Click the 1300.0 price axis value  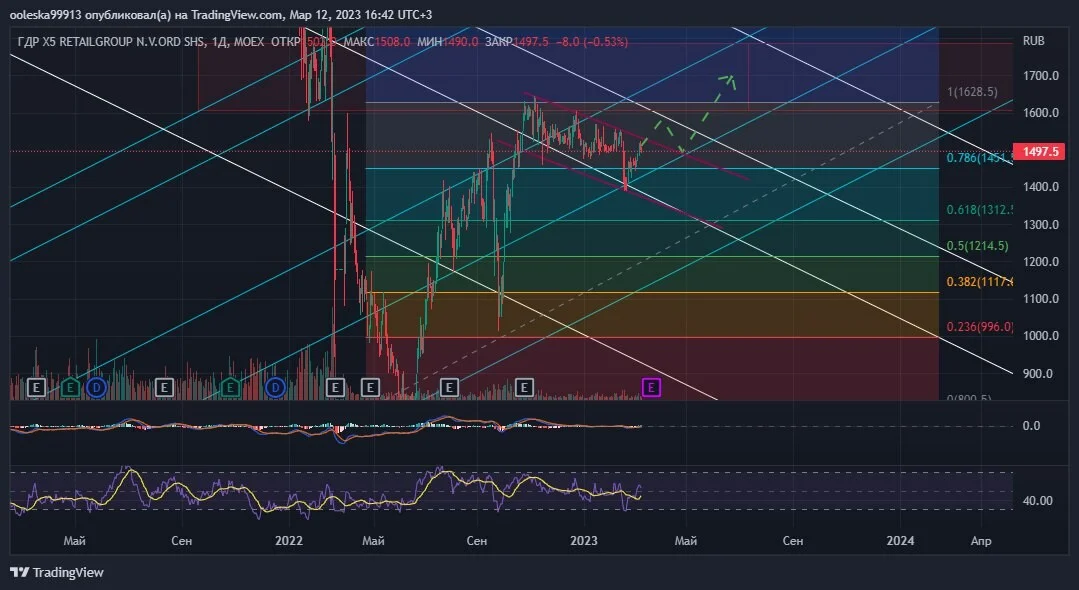tap(1040, 225)
